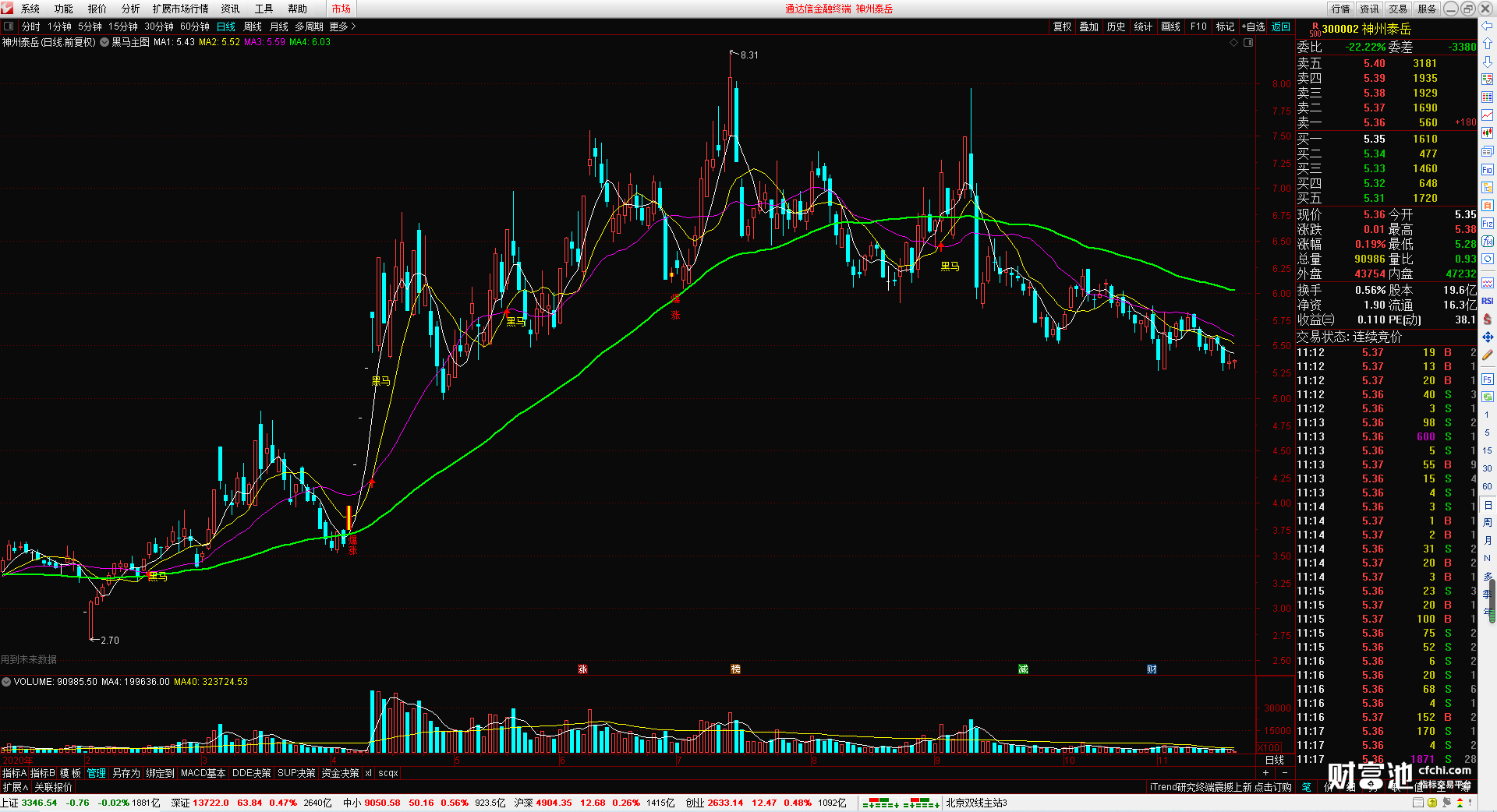Click the minus zoom-out button at chart bottom

(x=1285, y=773)
